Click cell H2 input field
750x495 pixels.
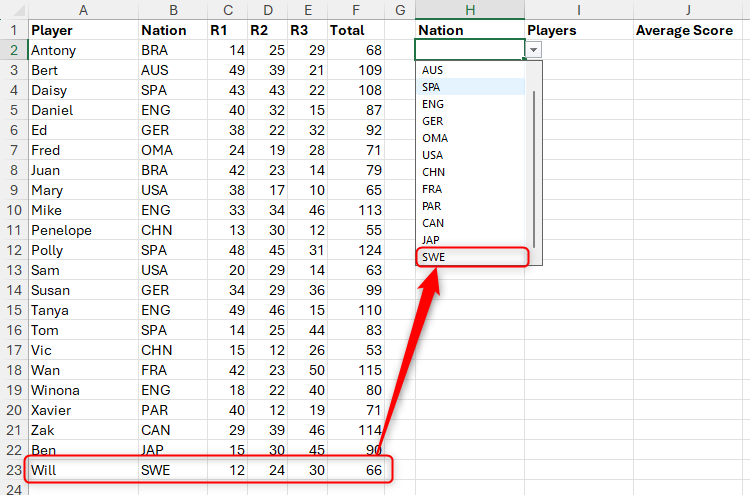point(468,50)
